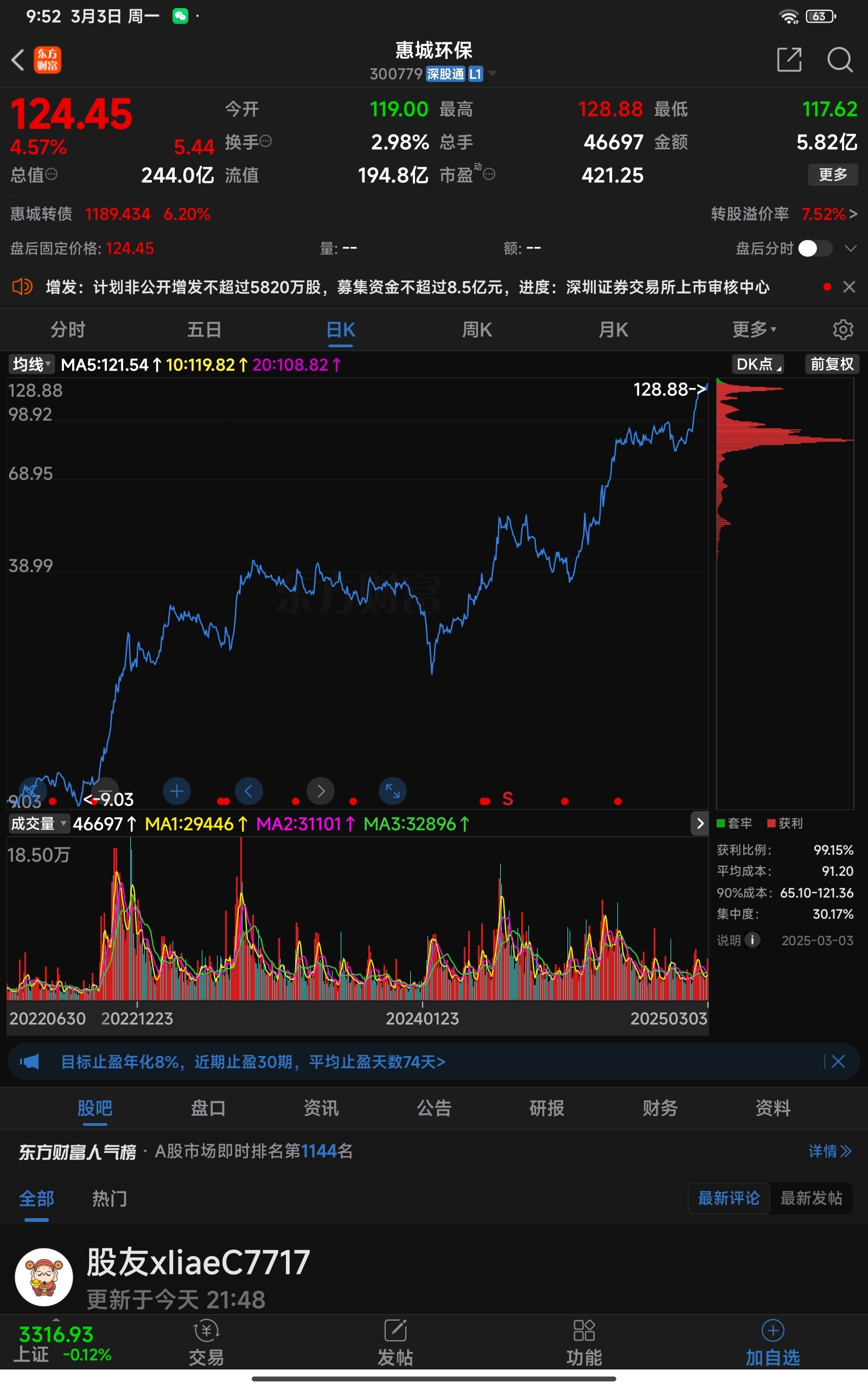The height and width of the screenshot is (1389, 868).
Task: Toggle the 盘后分时 switch
Action: point(815,248)
